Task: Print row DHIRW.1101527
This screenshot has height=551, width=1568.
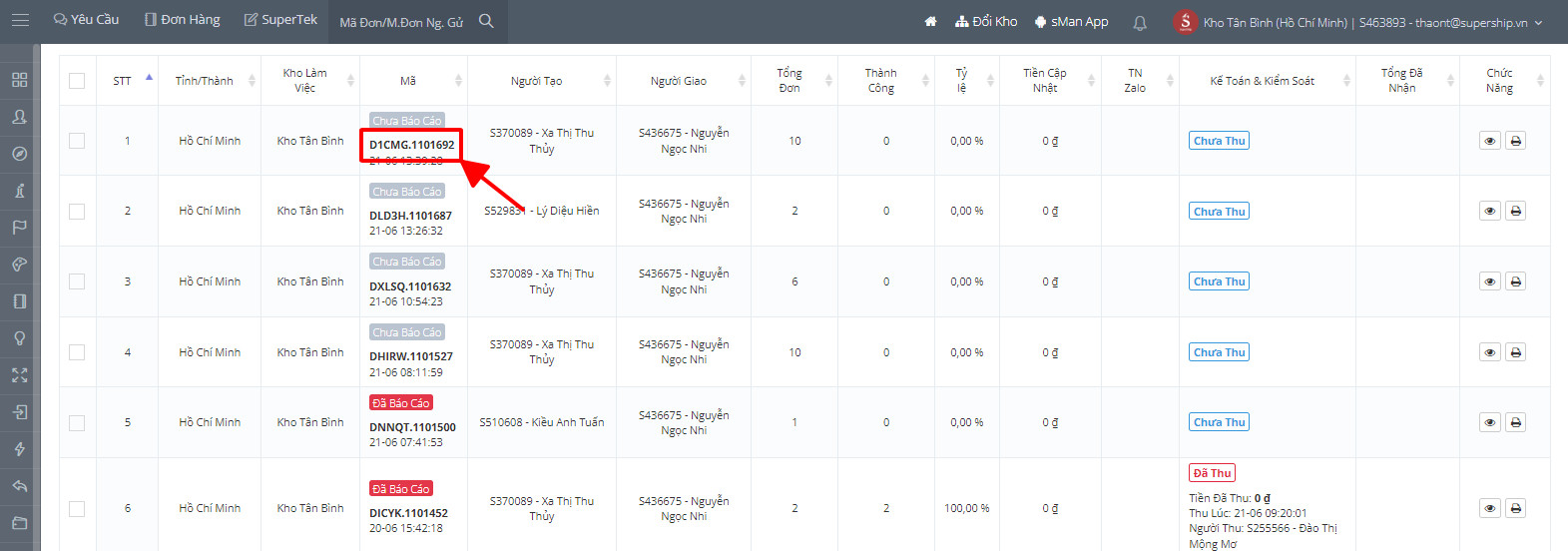Action: pyautogui.click(x=1515, y=352)
